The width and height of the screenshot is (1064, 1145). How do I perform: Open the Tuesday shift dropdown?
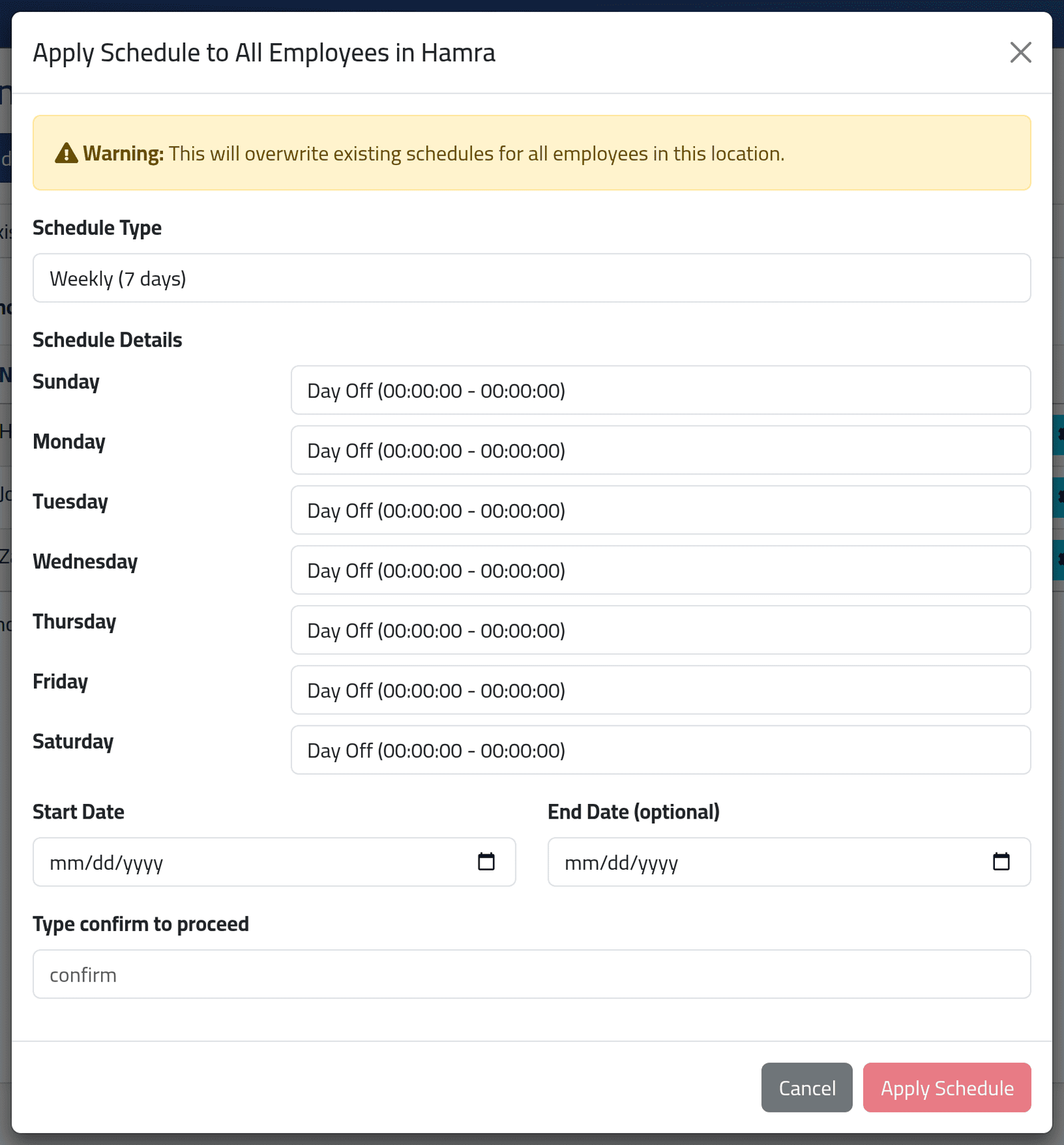click(660, 510)
